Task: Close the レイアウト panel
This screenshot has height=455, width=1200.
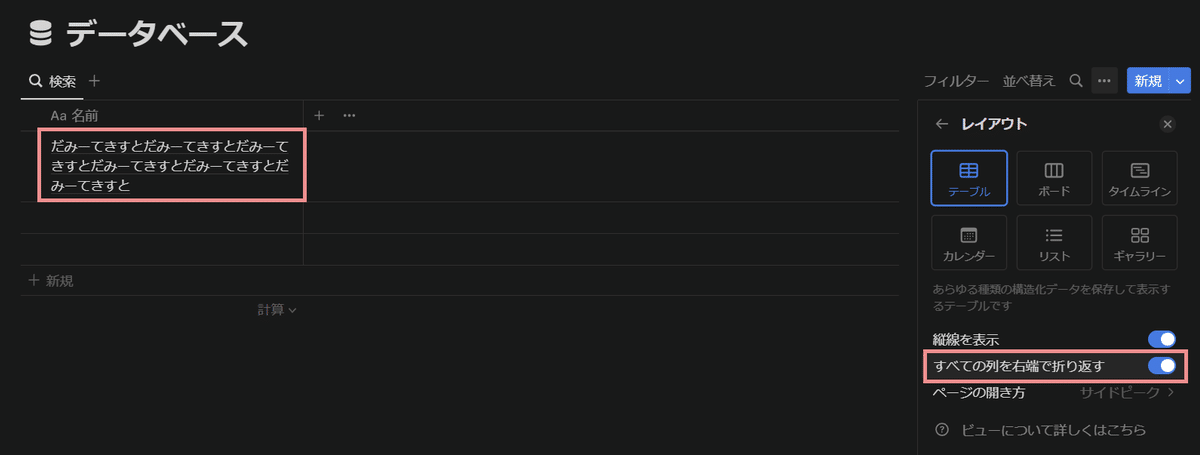Action: (x=1167, y=124)
